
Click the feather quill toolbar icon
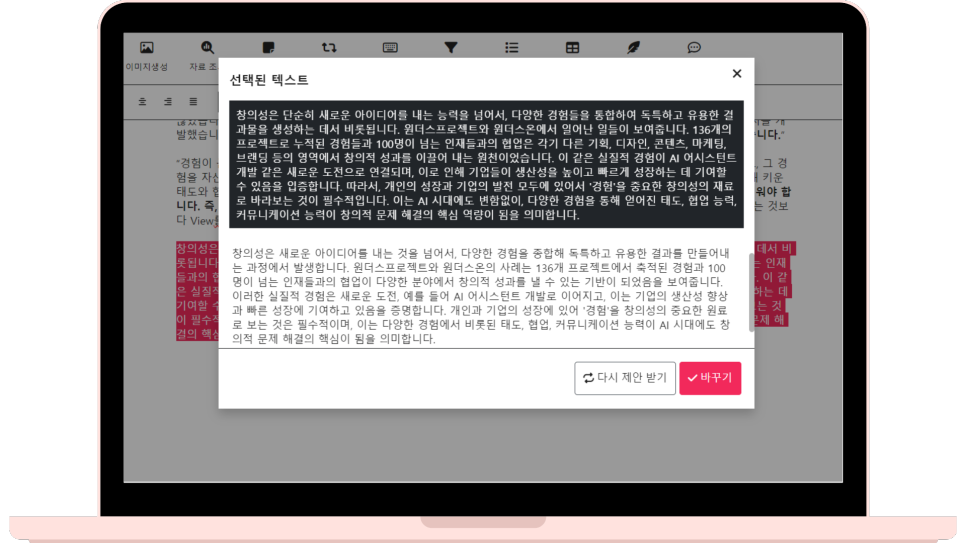[633, 47]
